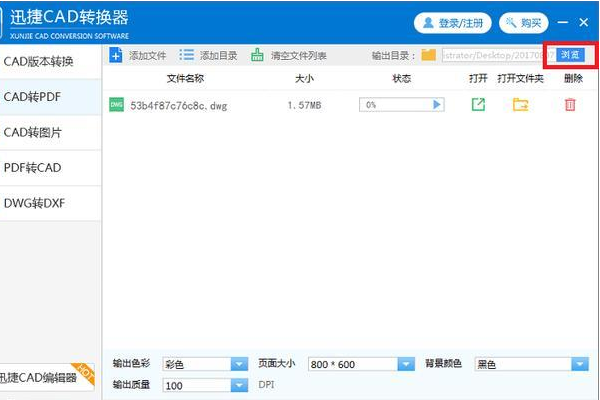Open containing folder via yellow folder icon
This screenshot has width=600, height=400.
[520, 104]
